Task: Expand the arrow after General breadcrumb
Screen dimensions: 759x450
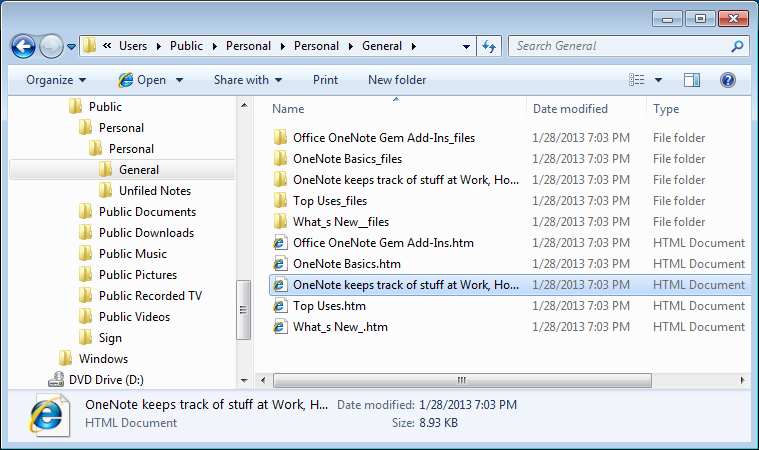Action: tap(414, 46)
